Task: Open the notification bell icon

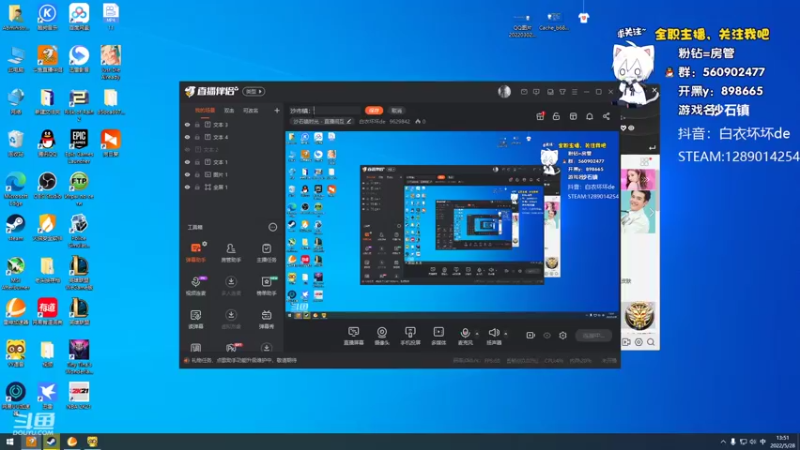Action: (589, 116)
